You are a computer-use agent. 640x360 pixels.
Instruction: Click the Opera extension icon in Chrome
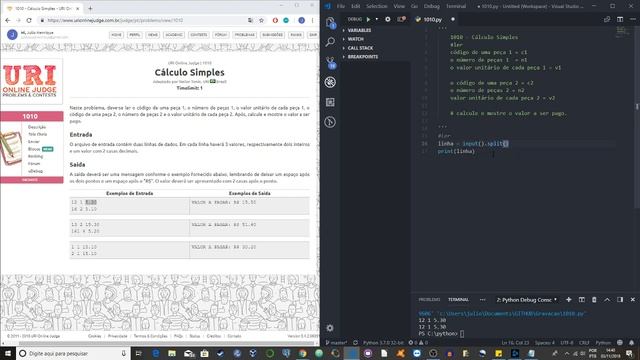pos(275,20)
